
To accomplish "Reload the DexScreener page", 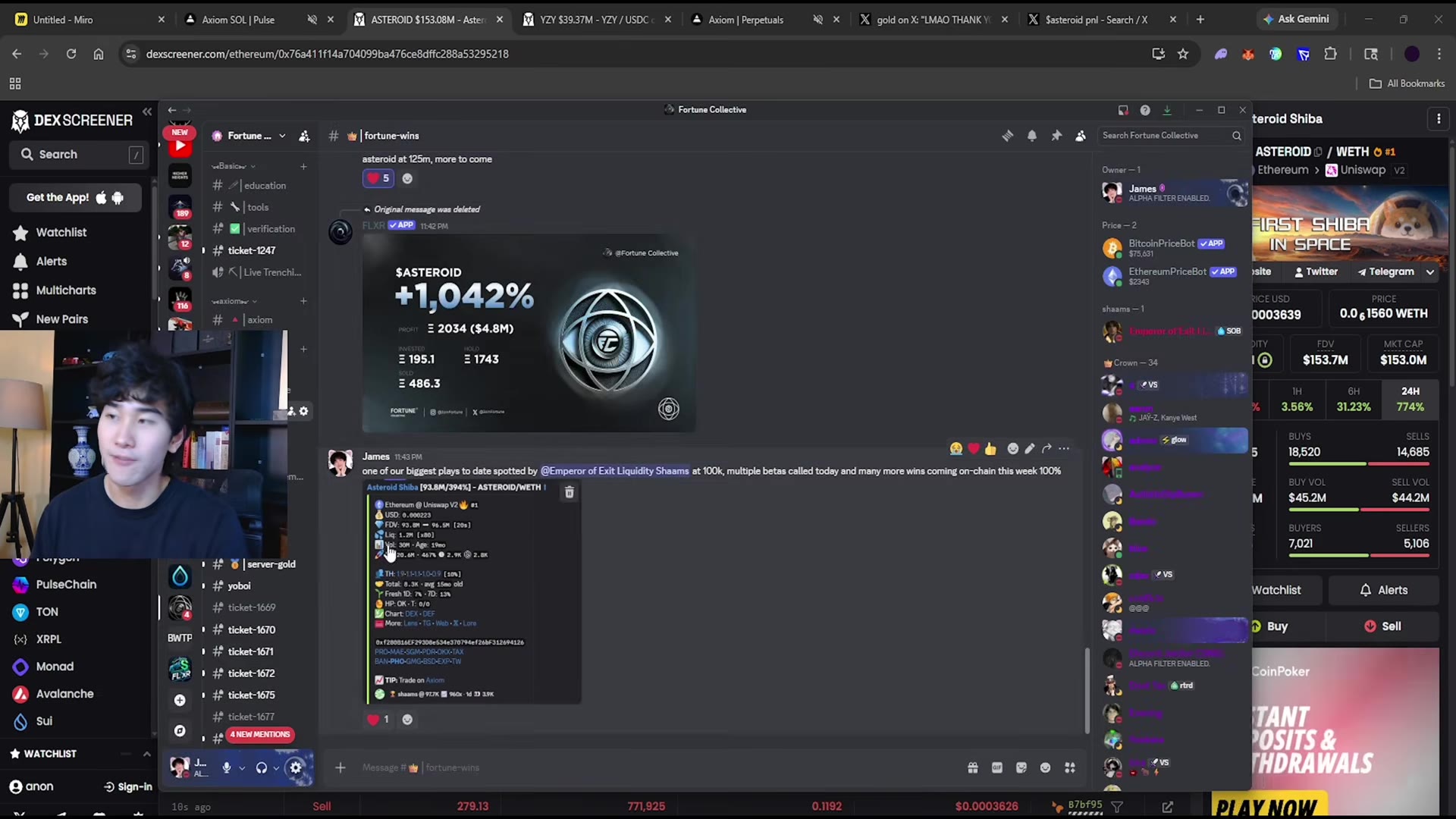I will click(x=71, y=54).
